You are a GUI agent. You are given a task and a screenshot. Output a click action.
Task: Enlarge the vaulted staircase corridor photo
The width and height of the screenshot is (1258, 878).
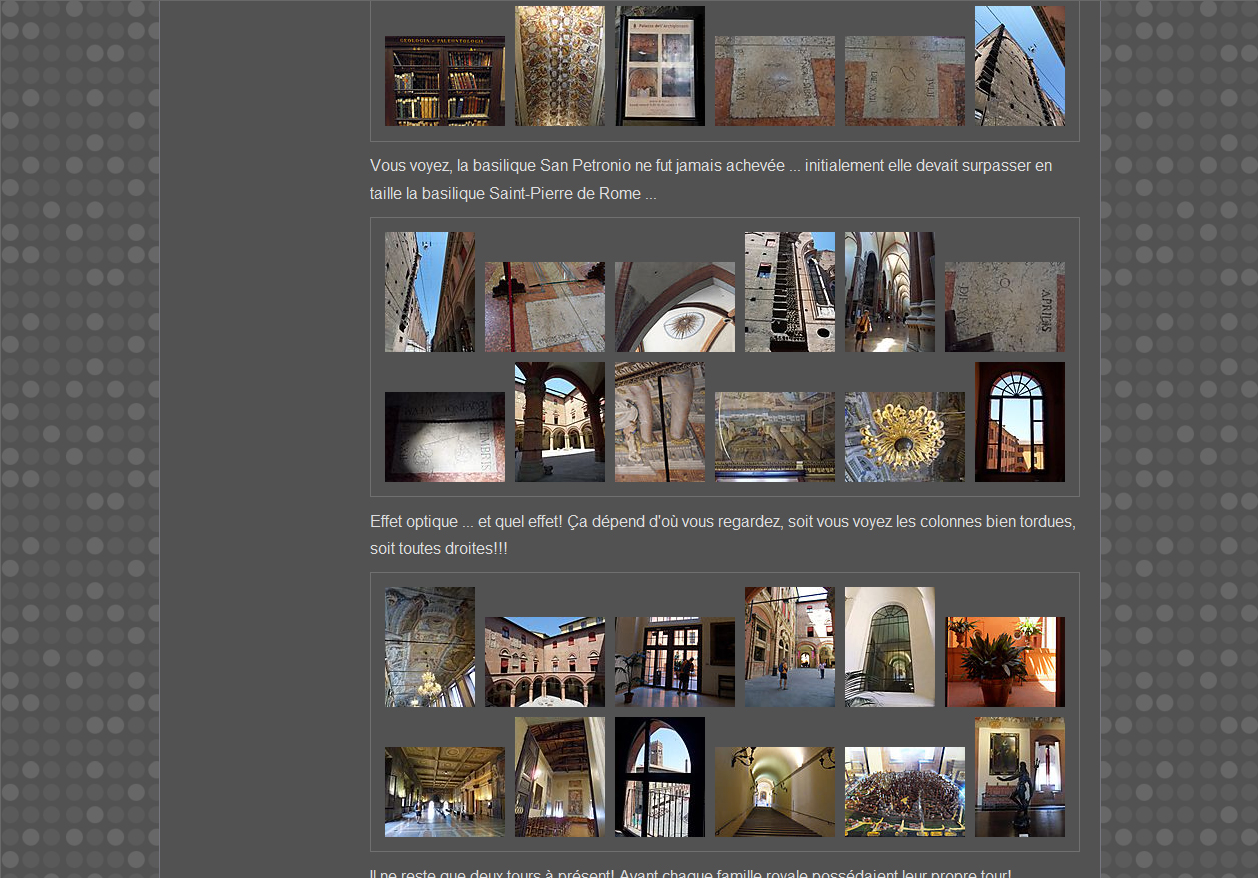pyautogui.click(x=774, y=792)
